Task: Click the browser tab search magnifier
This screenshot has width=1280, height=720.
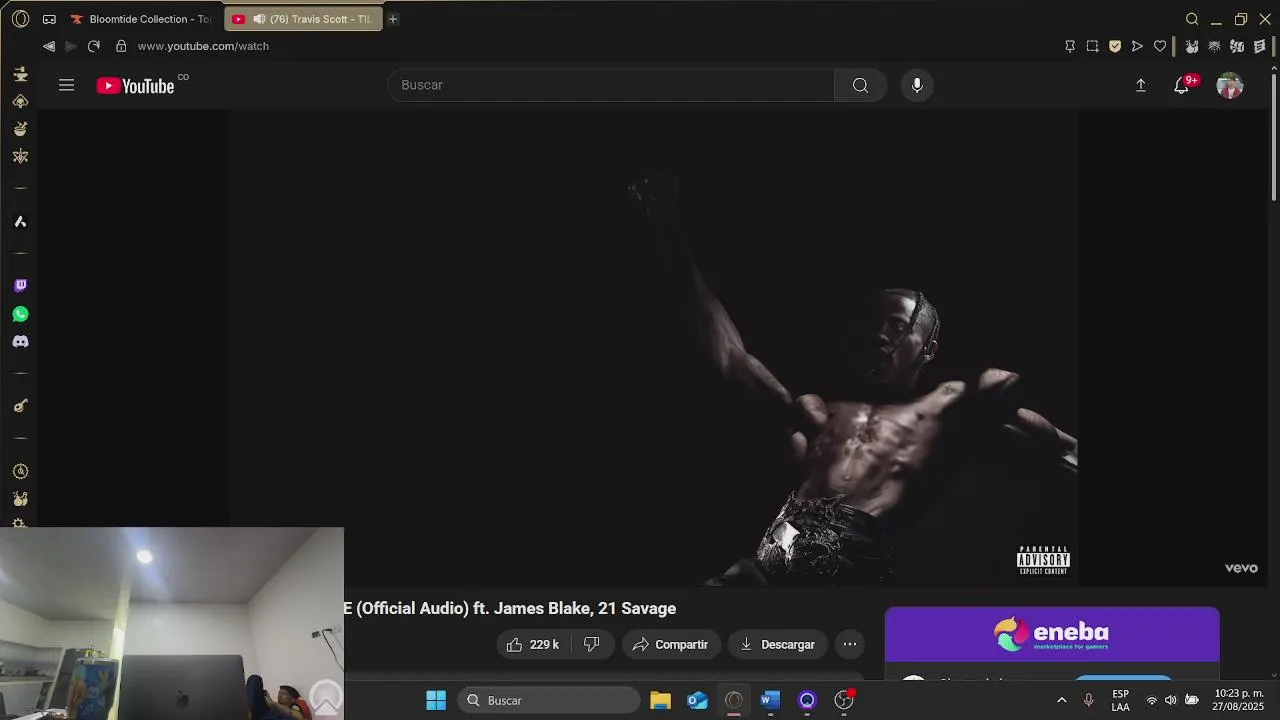Action: pos(1192,19)
